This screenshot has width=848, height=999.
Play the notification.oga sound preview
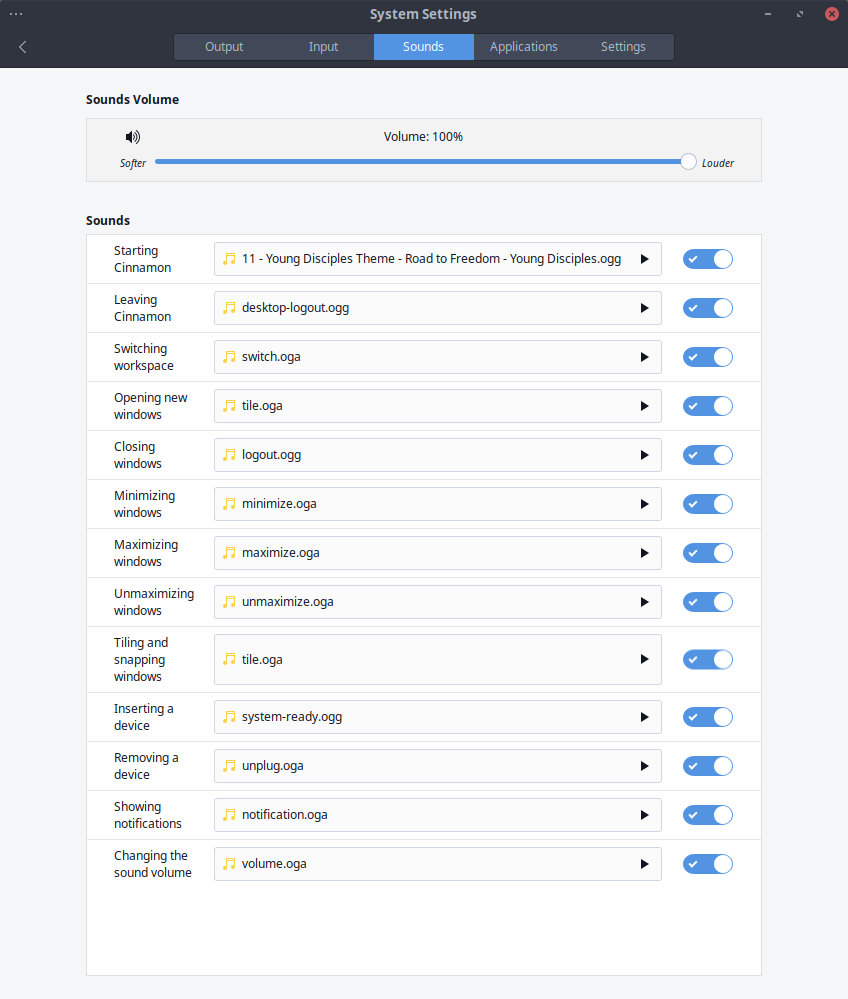[644, 815]
